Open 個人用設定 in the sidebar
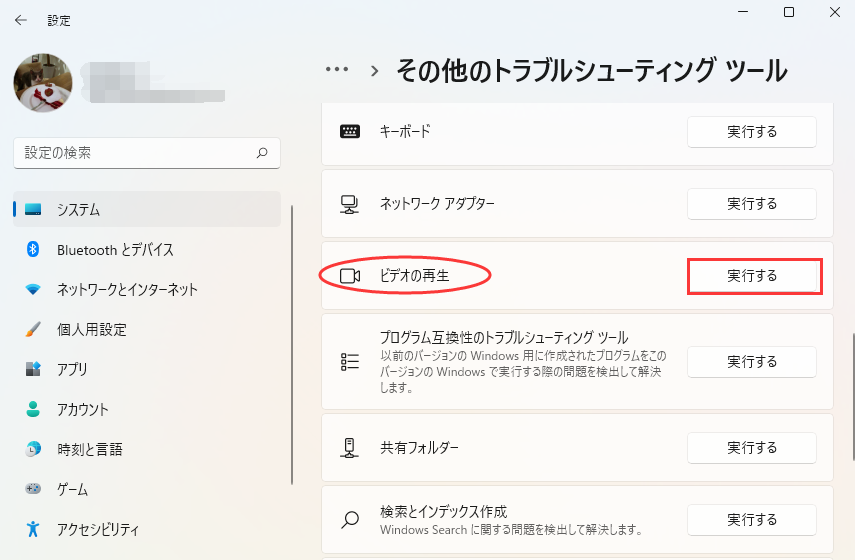This screenshot has width=855, height=560. tap(147, 329)
